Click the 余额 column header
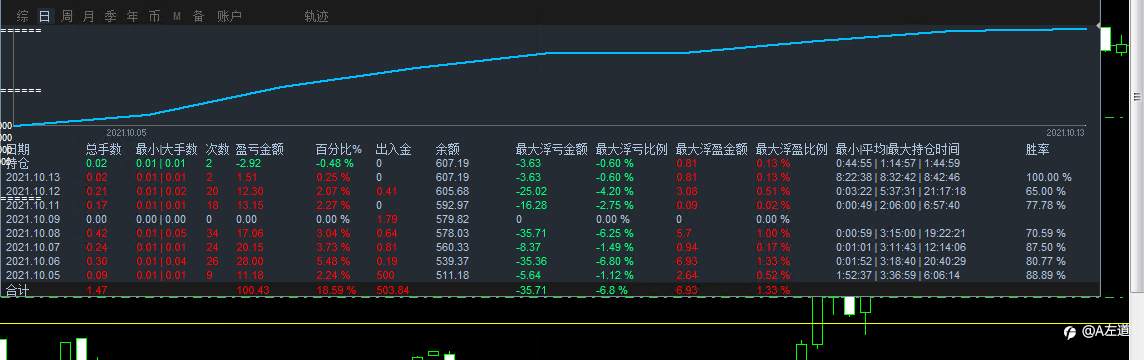This screenshot has height=360, width=1144. click(x=448, y=150)
